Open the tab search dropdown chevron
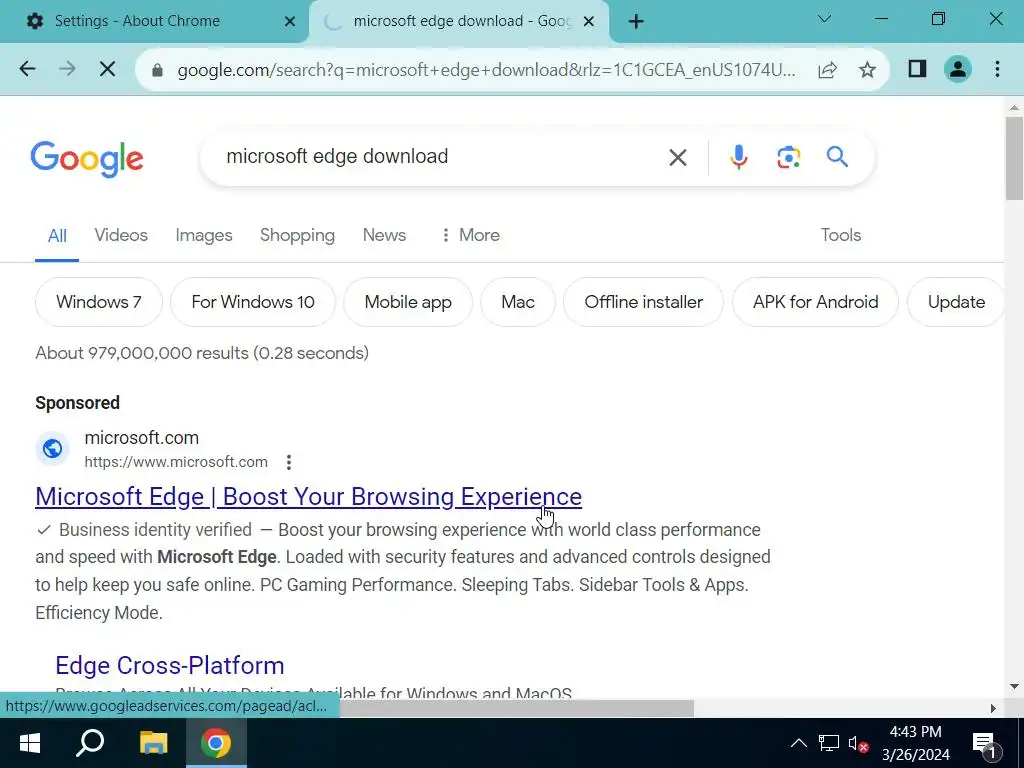 [x=824, y=19]
